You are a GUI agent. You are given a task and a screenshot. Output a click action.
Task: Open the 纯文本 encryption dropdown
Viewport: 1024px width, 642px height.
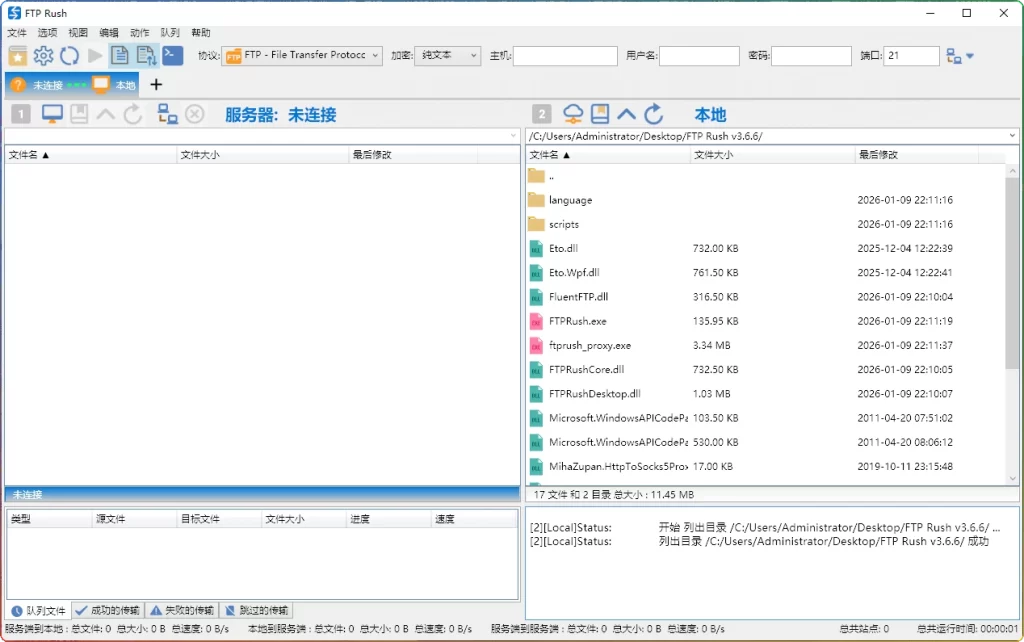[x=447, y=55]
